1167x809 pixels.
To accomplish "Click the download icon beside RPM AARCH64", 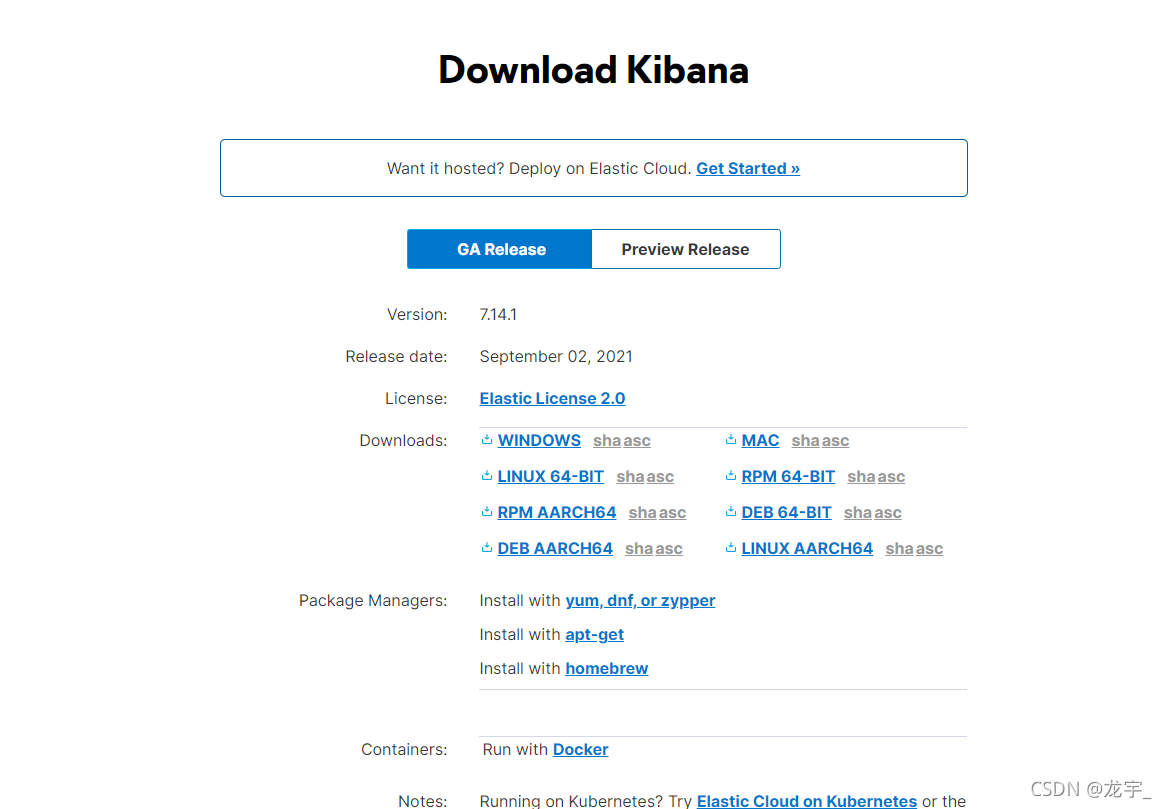I will coord(487,511).
